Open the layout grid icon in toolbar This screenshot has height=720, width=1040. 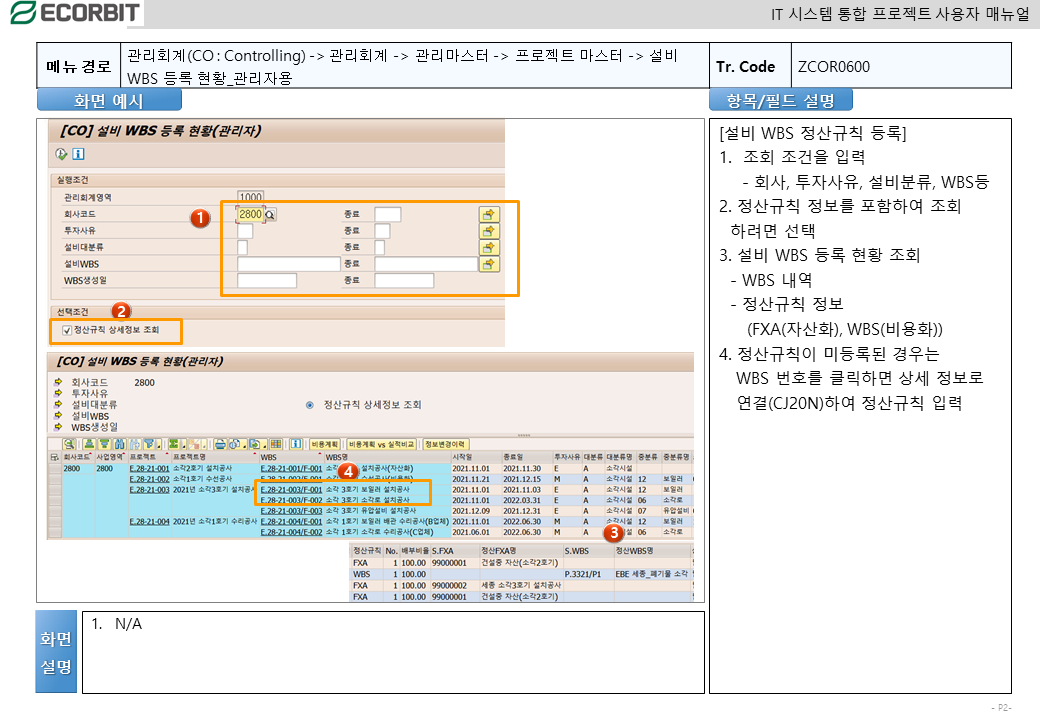tap(276, 444)
